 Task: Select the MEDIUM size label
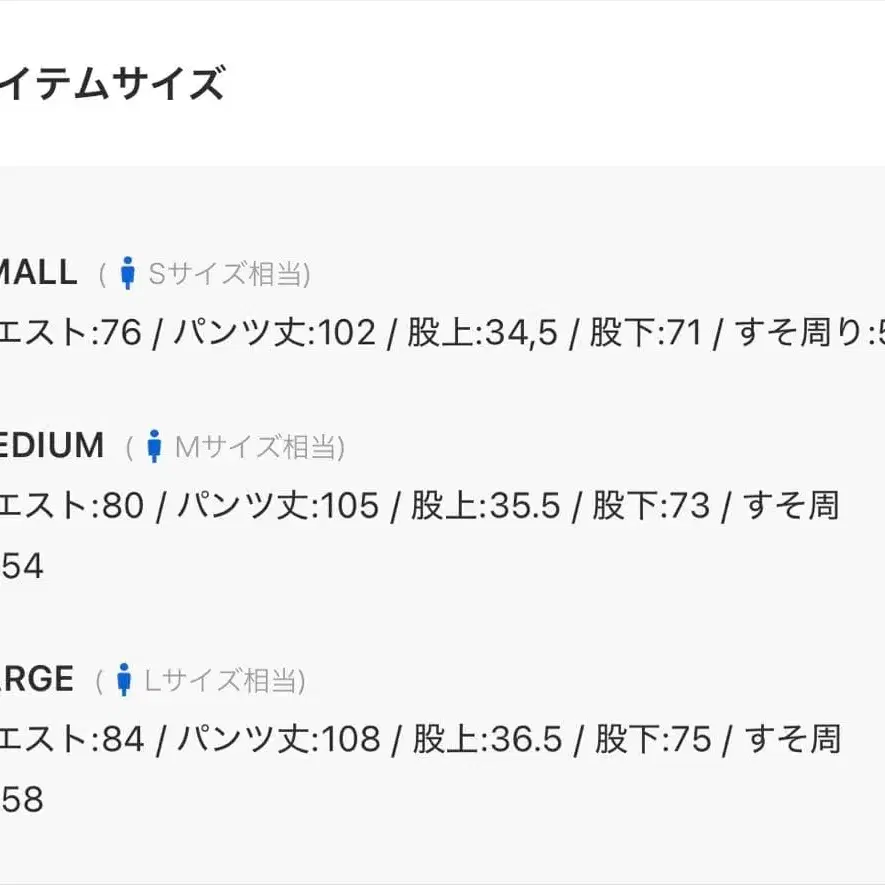point(52,445)
